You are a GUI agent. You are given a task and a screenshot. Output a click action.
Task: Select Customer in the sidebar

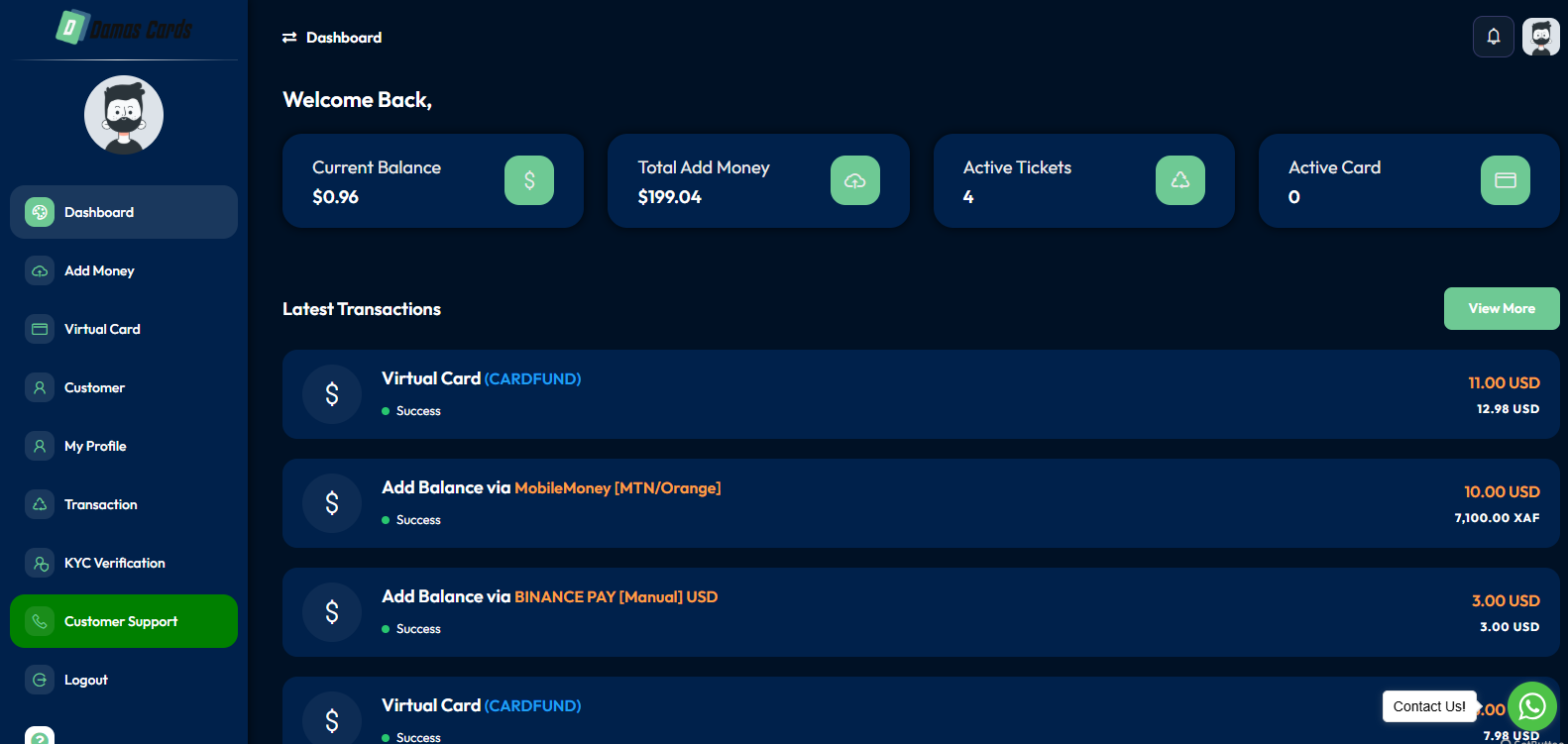tap(124, 387)
